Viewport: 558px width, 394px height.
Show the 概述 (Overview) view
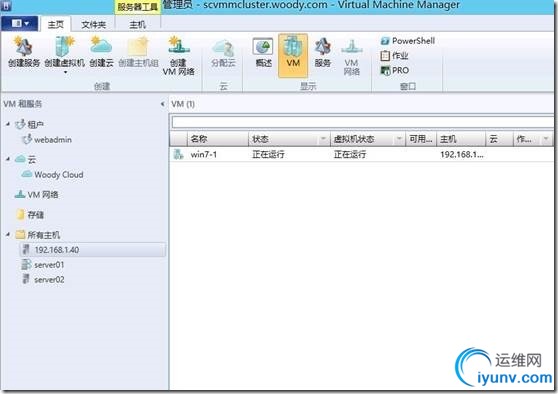[263, 52]
